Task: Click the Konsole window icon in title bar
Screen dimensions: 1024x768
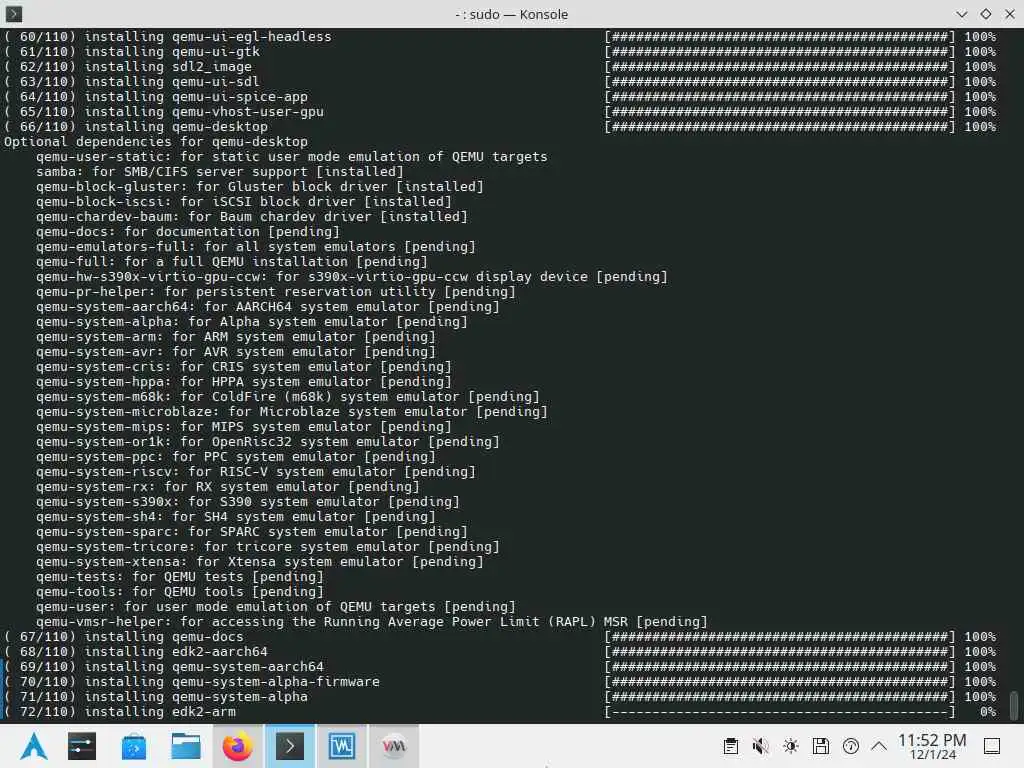Action: [x=14, y=14]
